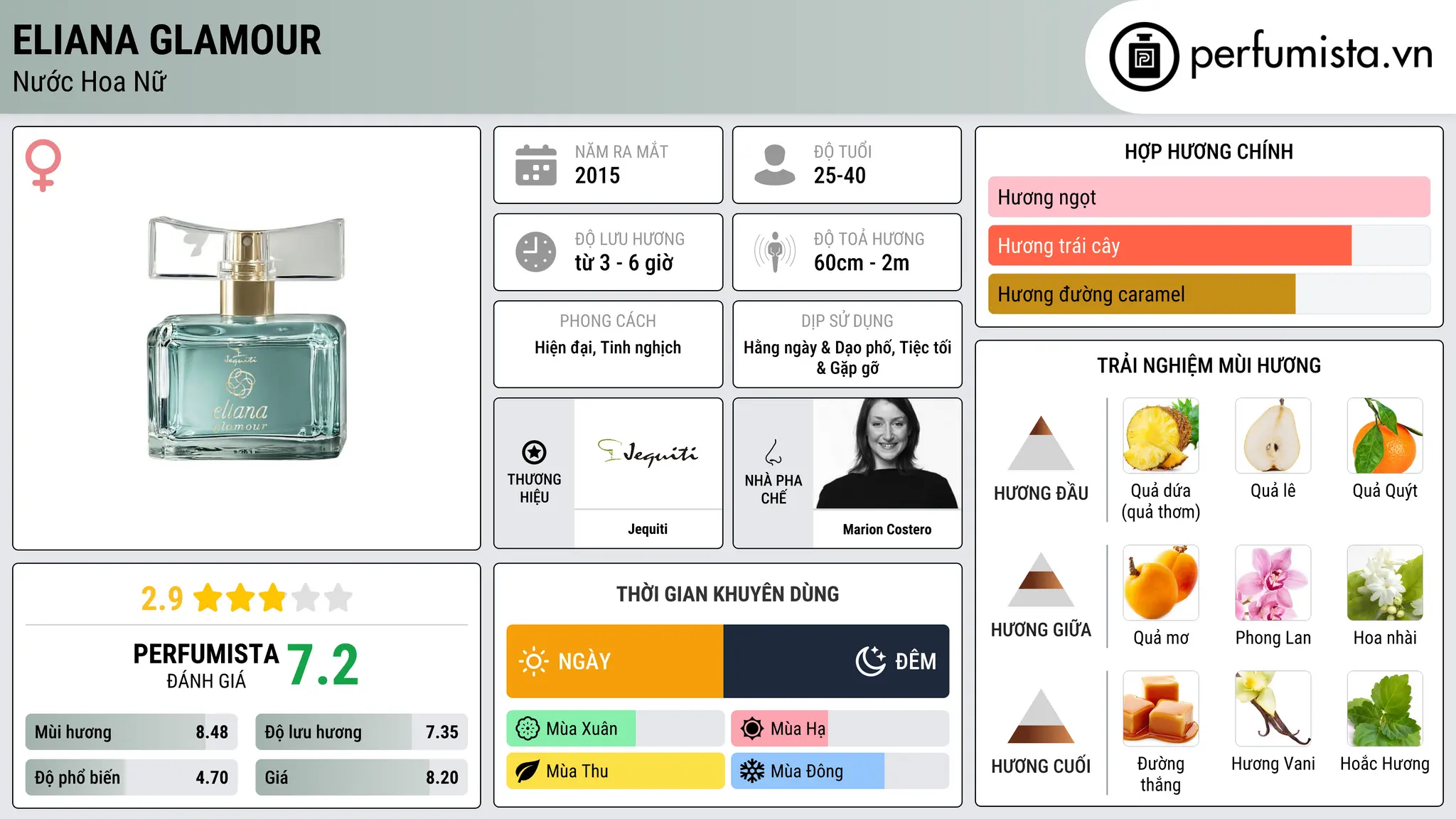Click the moon icon in the Đêm bar
1456x819 pixels.
pos(870,661)
